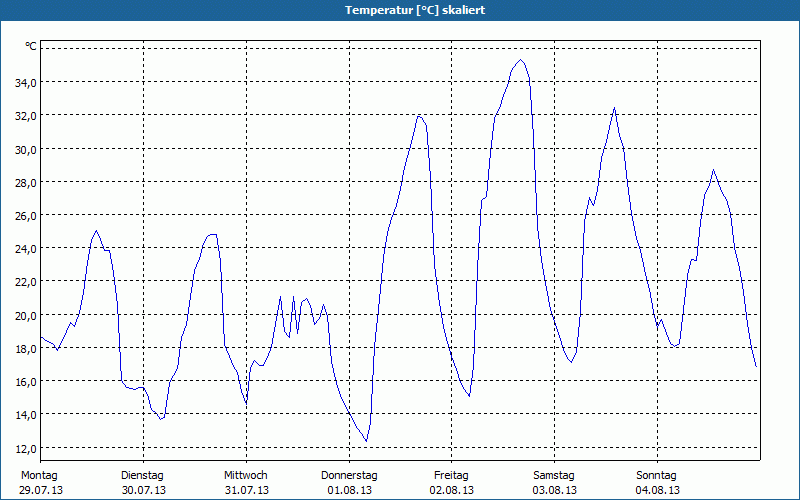Click the 32,0 axis value
Image resolution: width=800 pixels, height=500 pixels.
click(x=26, y=116)
